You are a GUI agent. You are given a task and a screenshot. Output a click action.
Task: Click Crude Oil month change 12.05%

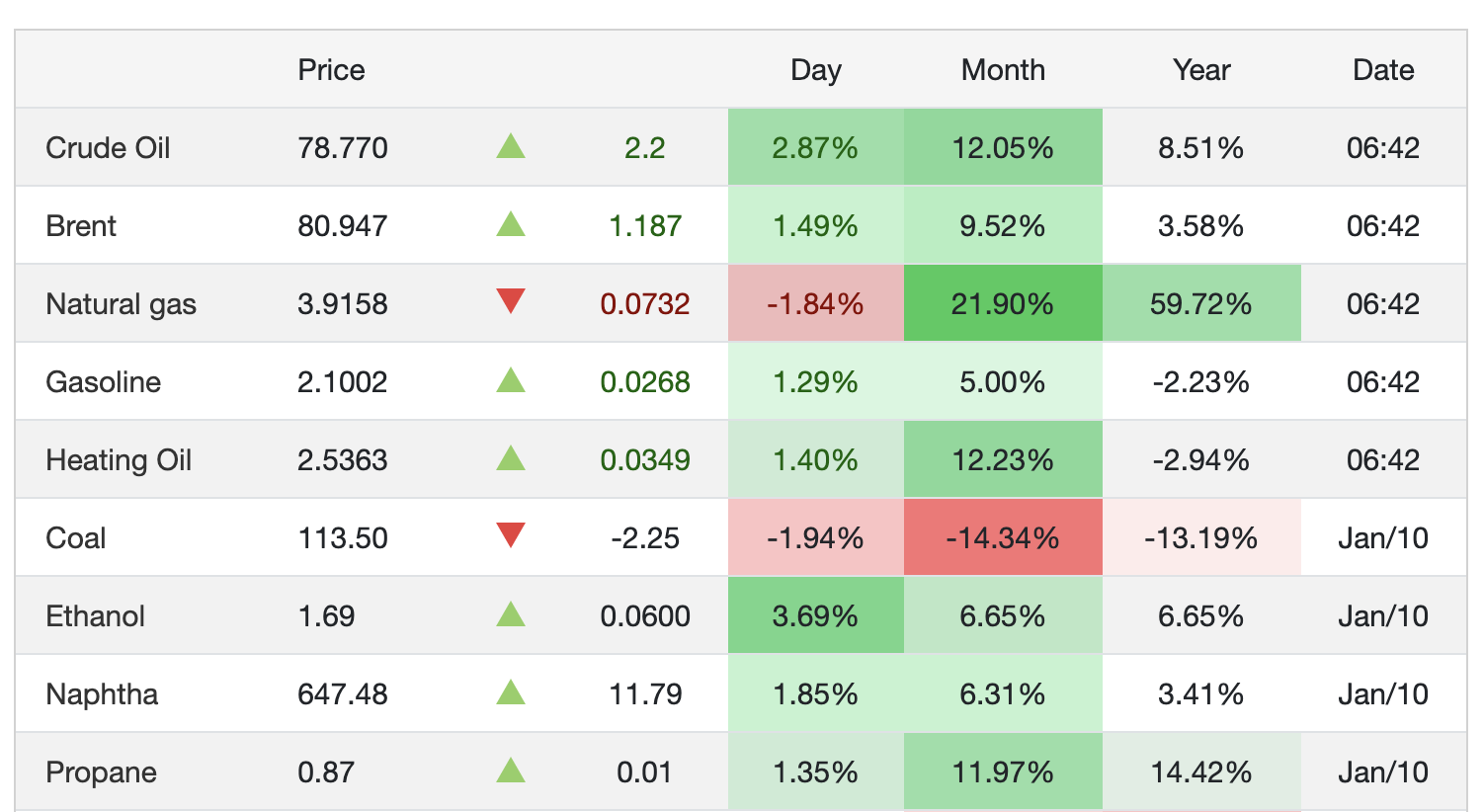coord(1003,148)
